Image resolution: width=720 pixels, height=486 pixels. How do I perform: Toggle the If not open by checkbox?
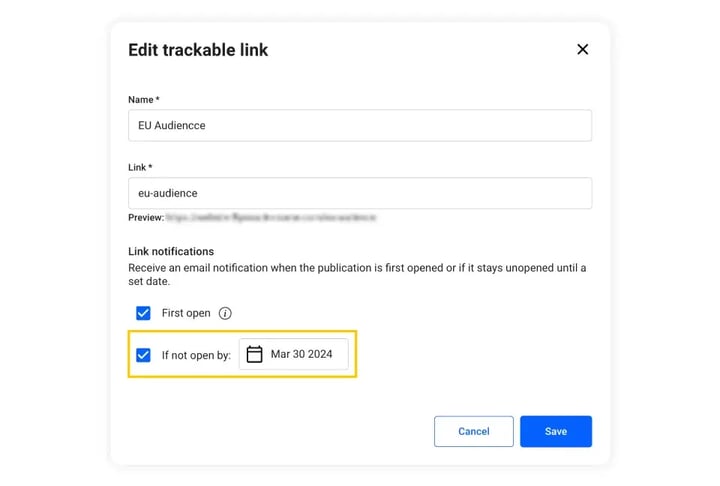[143, 355]
